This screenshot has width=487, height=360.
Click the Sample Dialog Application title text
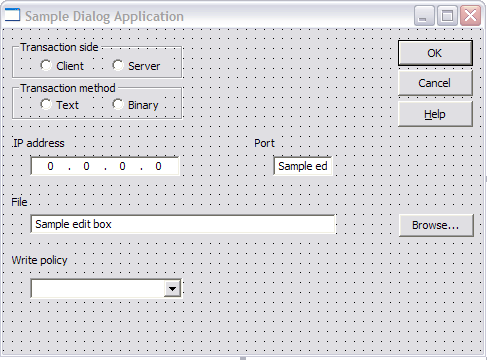(x=104, y=16)
